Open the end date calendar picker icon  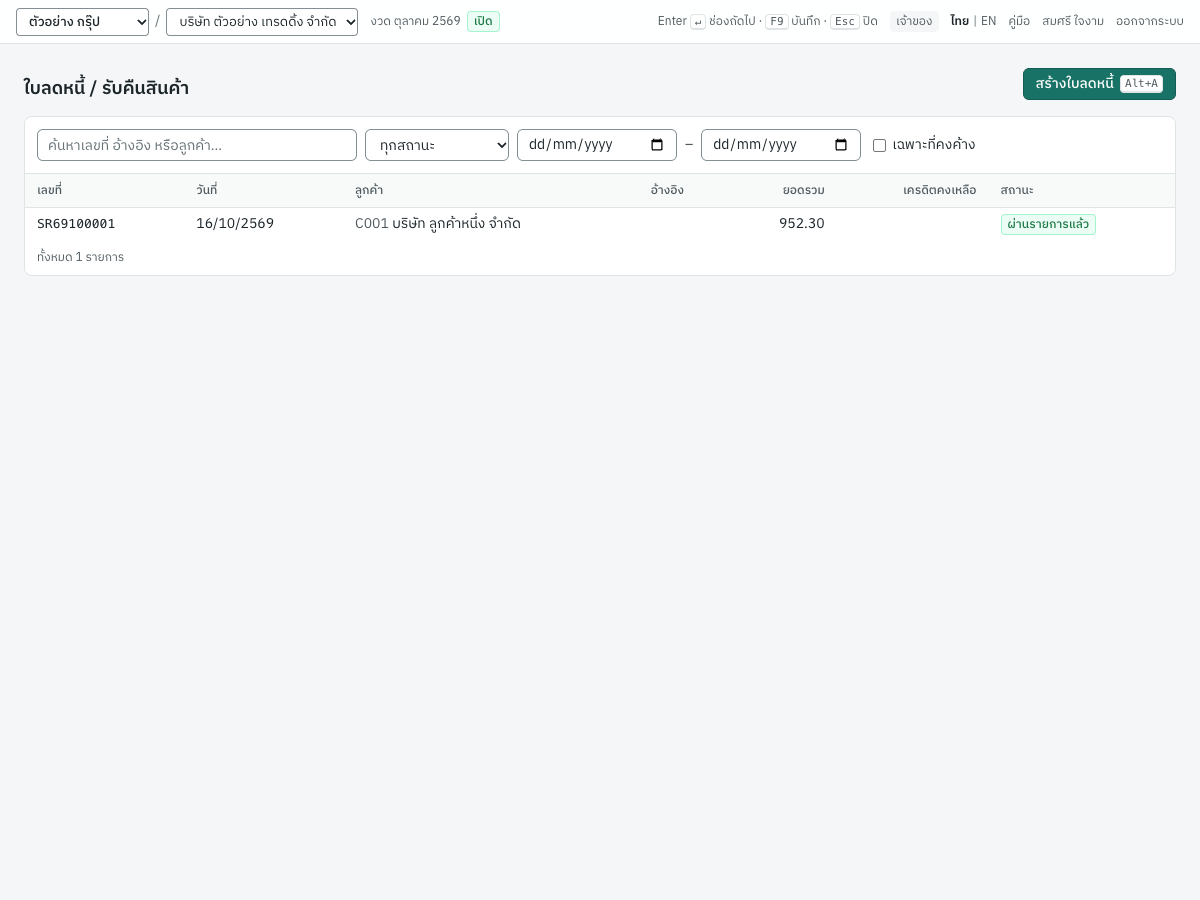(x=841, y=145)
